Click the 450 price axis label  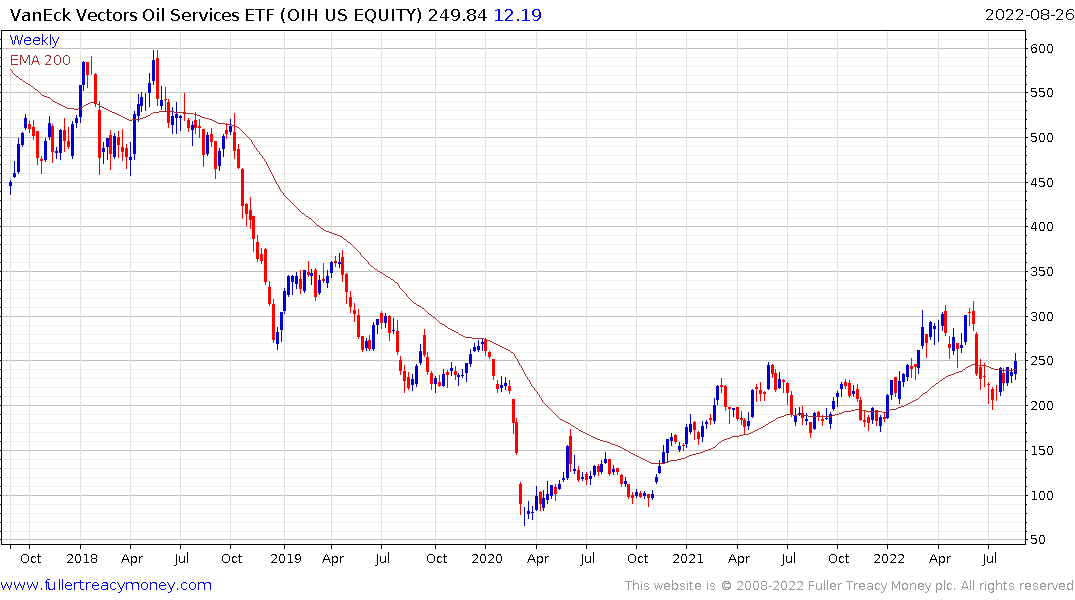1041,182
